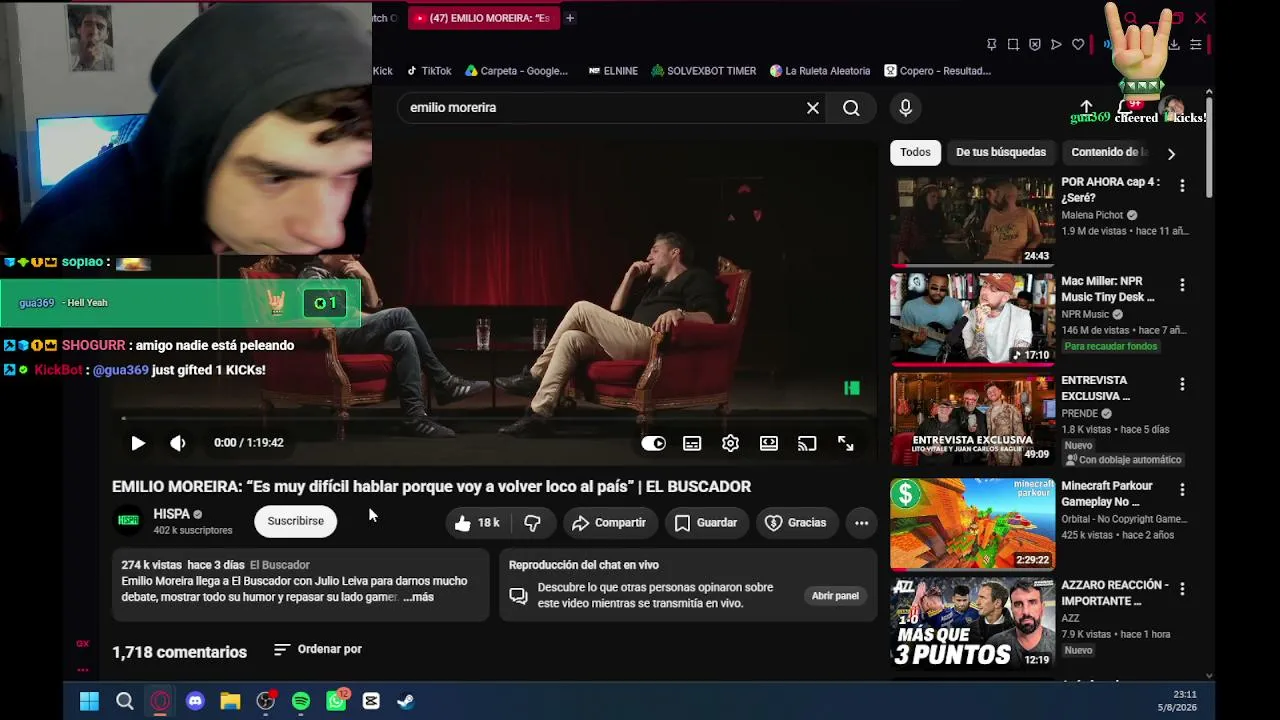The image size is (1280, 720).
Task: Open more actions menu below video
Action: (861, 522)
